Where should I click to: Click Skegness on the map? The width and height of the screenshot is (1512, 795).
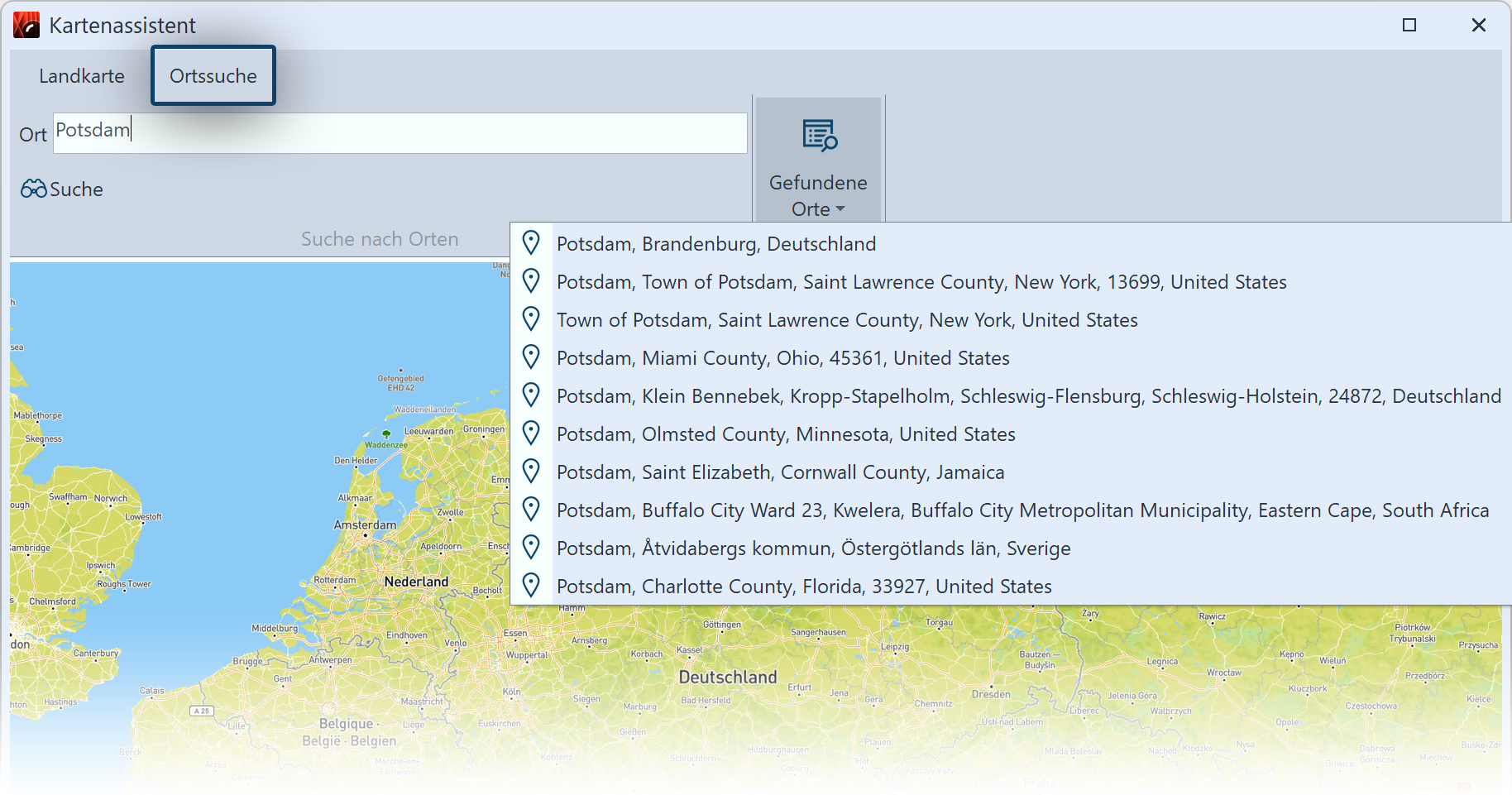click(x=43, y=438)
